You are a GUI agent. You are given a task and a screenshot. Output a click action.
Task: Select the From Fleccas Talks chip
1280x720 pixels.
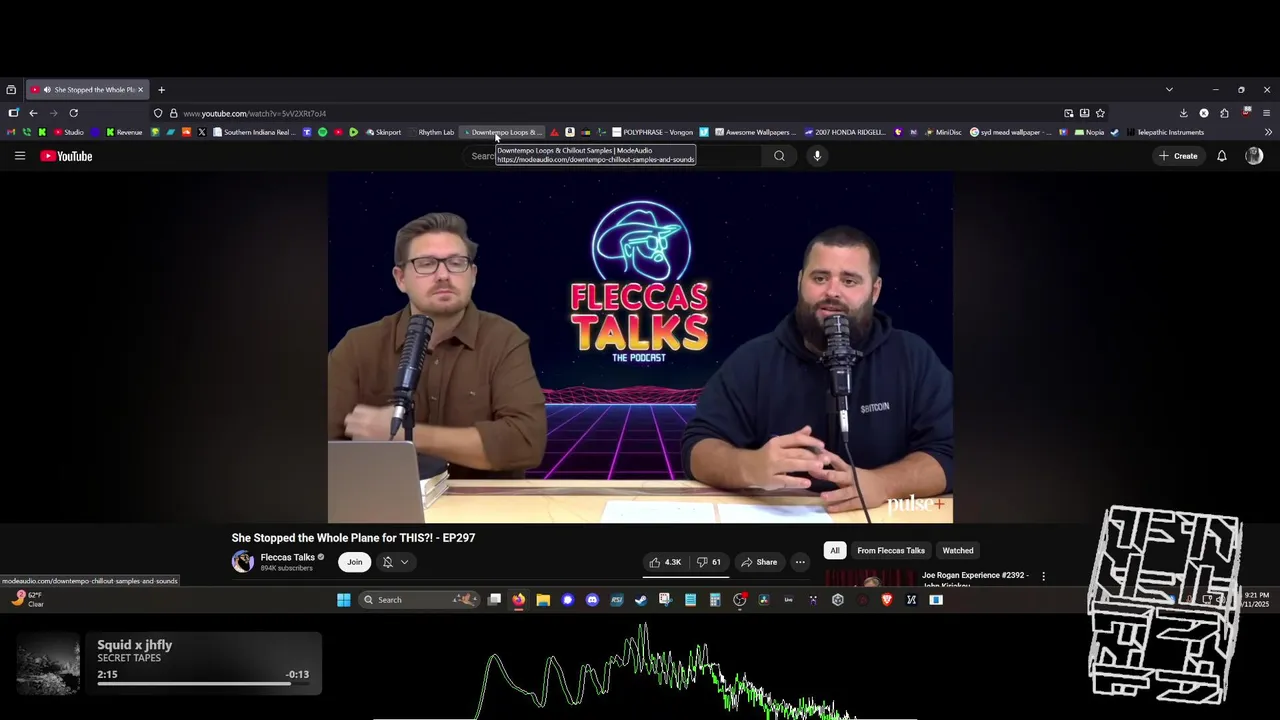[x=891, y=550]
